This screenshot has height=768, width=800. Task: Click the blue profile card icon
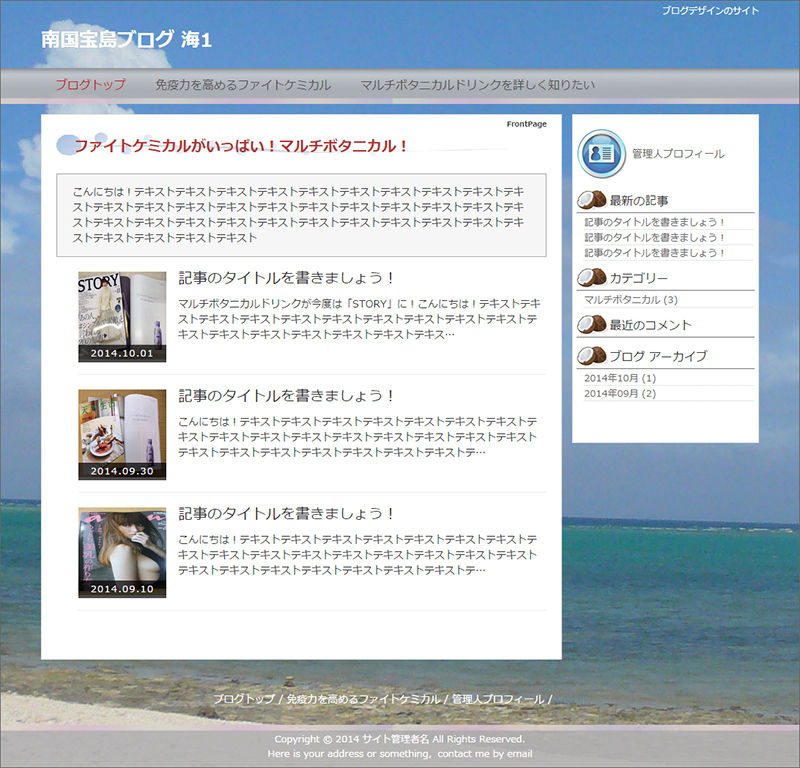tap(602, 153)
